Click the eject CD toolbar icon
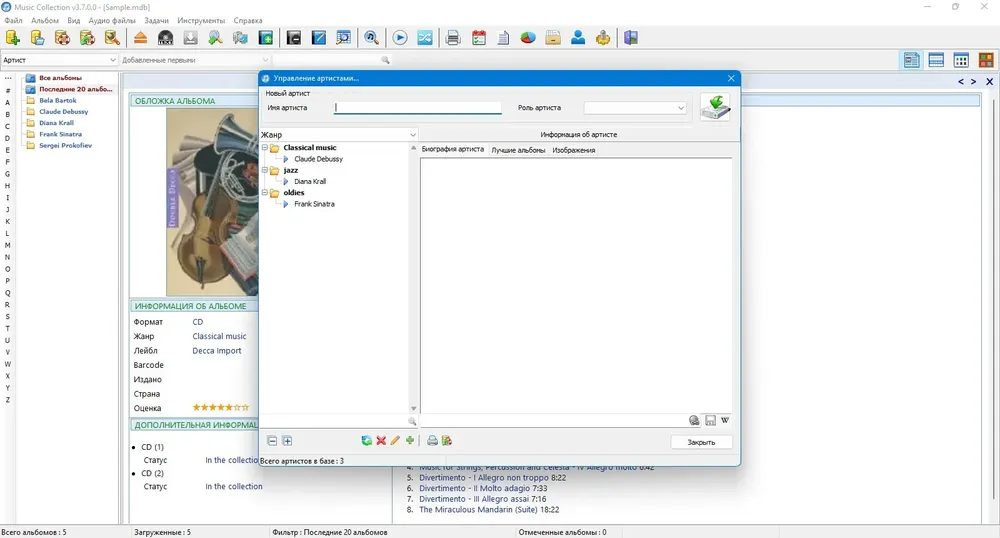This screenshot has width=1000, height=538. [x=140, y=38]
